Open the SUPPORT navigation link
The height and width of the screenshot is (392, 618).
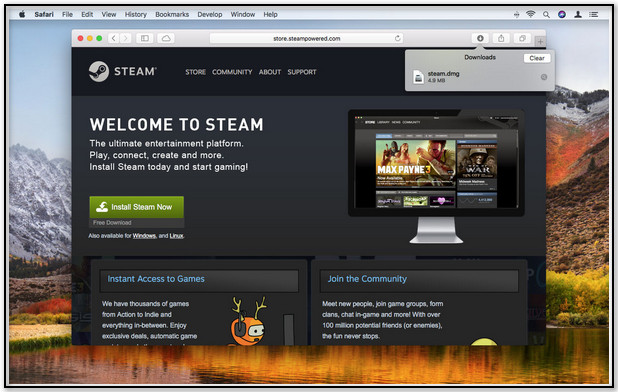point(302,72)
